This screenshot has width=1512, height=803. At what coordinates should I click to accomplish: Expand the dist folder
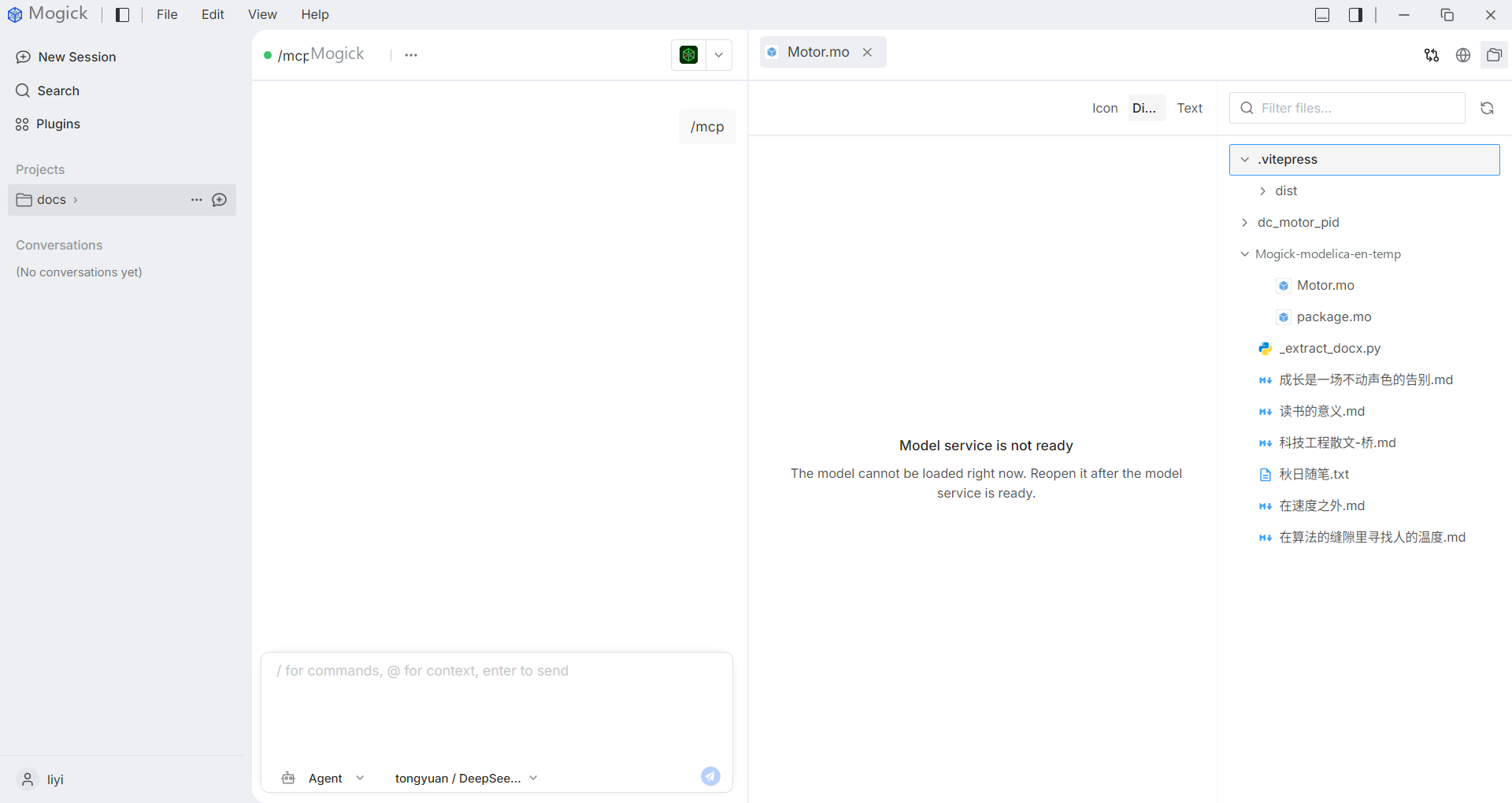[1365, 191]
